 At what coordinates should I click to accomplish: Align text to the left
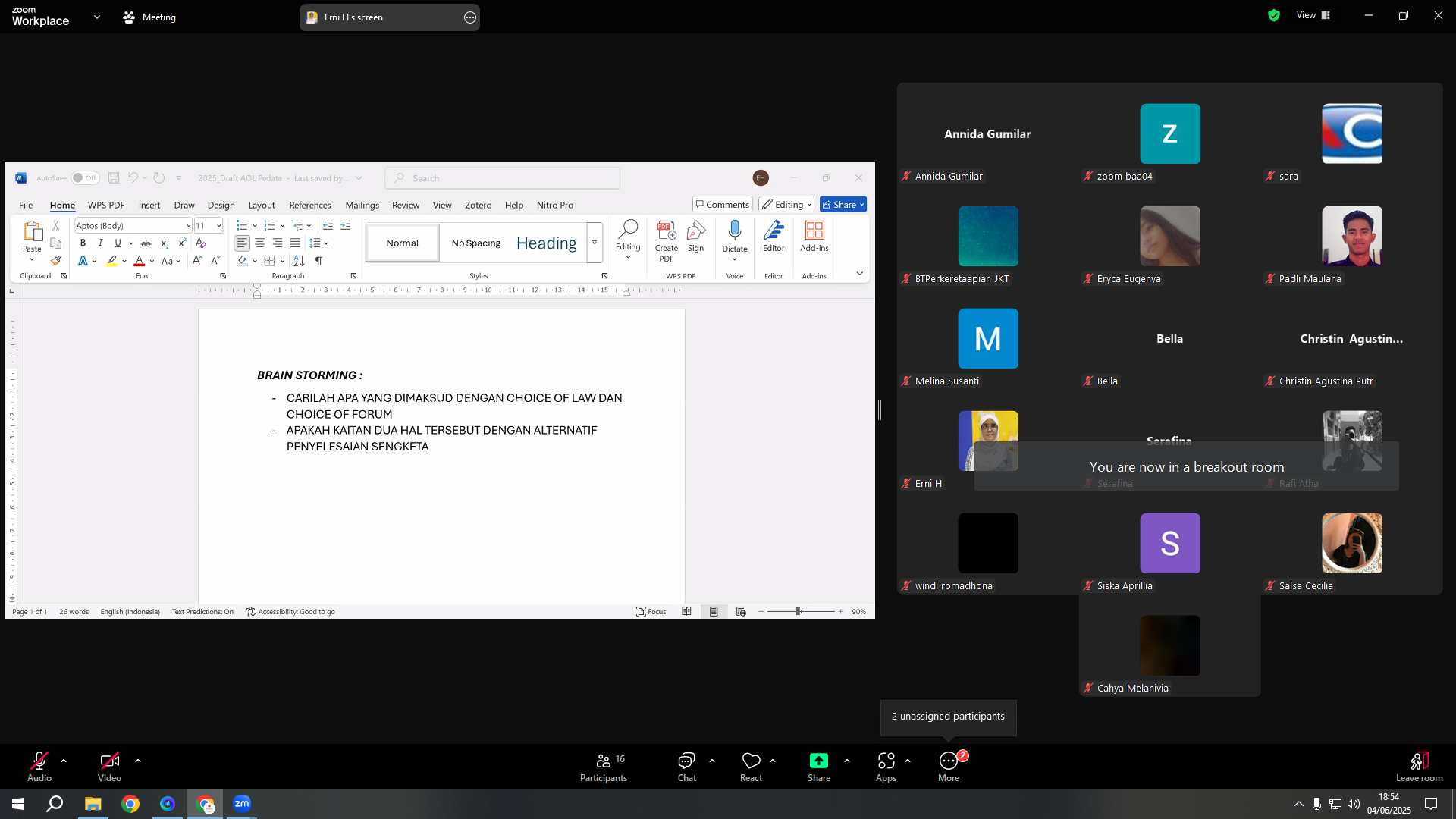[x=242, y=243]
